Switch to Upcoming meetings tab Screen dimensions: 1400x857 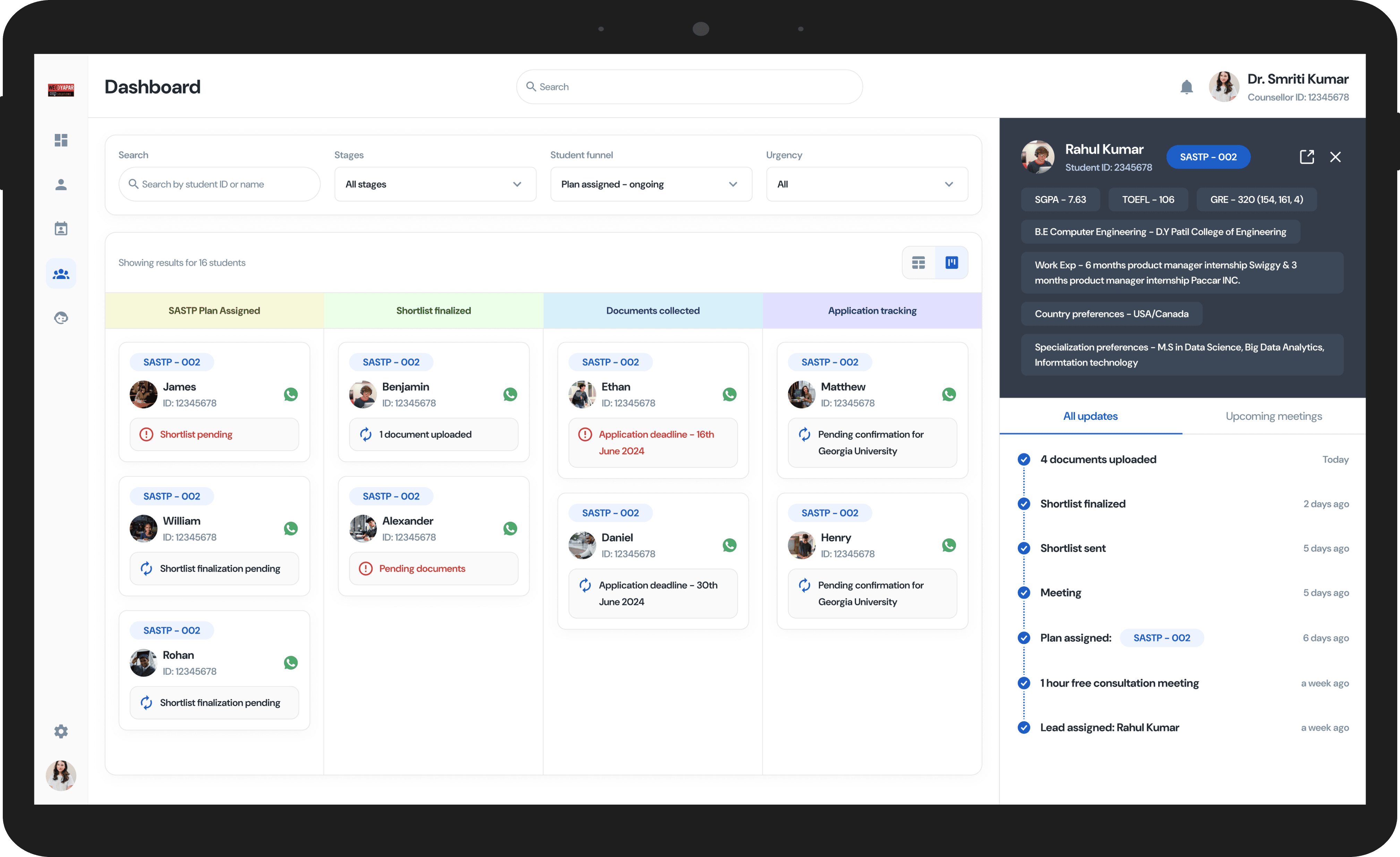[x=1273, y=416]
